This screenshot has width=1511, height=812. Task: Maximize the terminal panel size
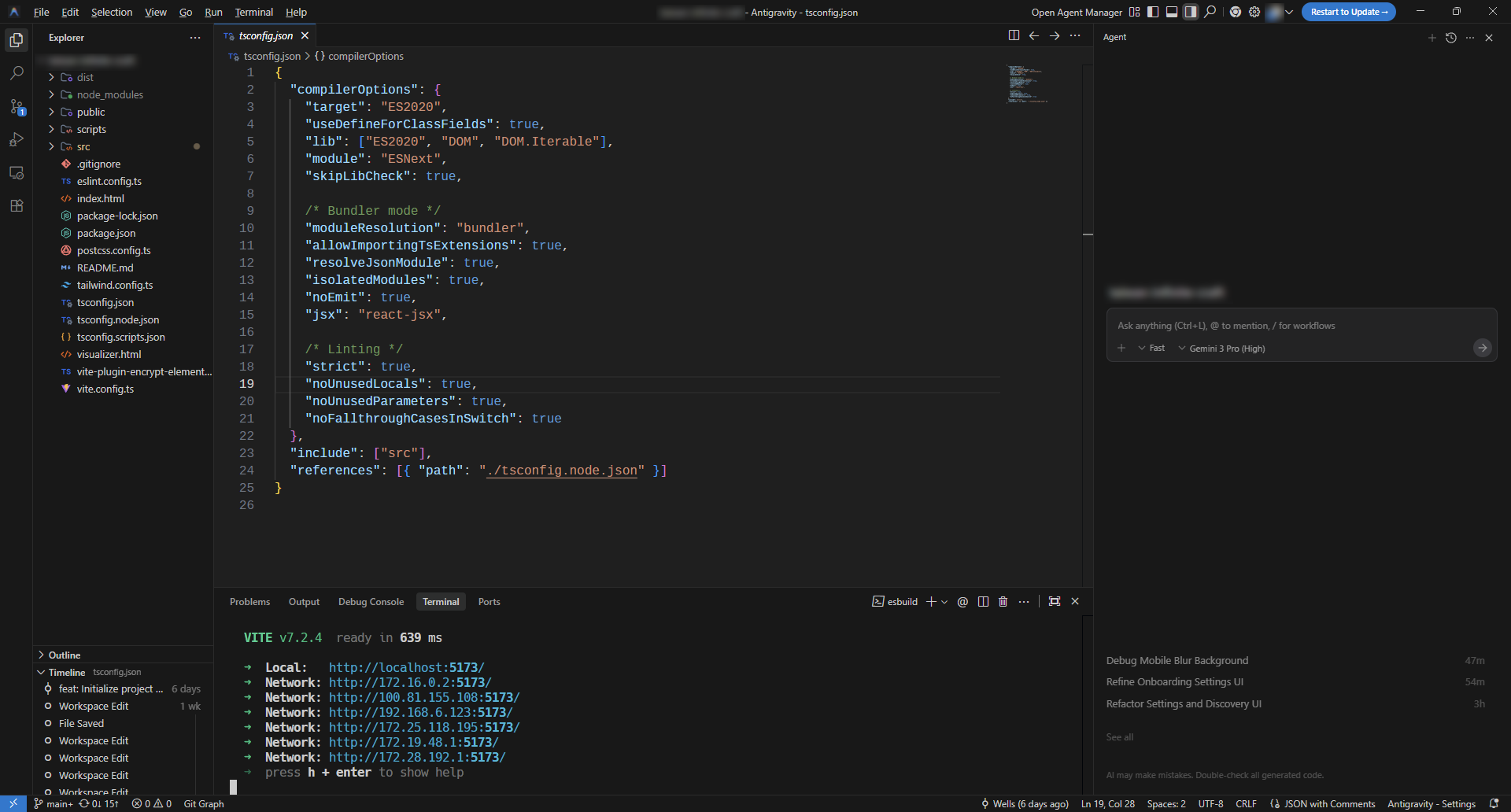pyautogui.click(x=1055, y=602)
